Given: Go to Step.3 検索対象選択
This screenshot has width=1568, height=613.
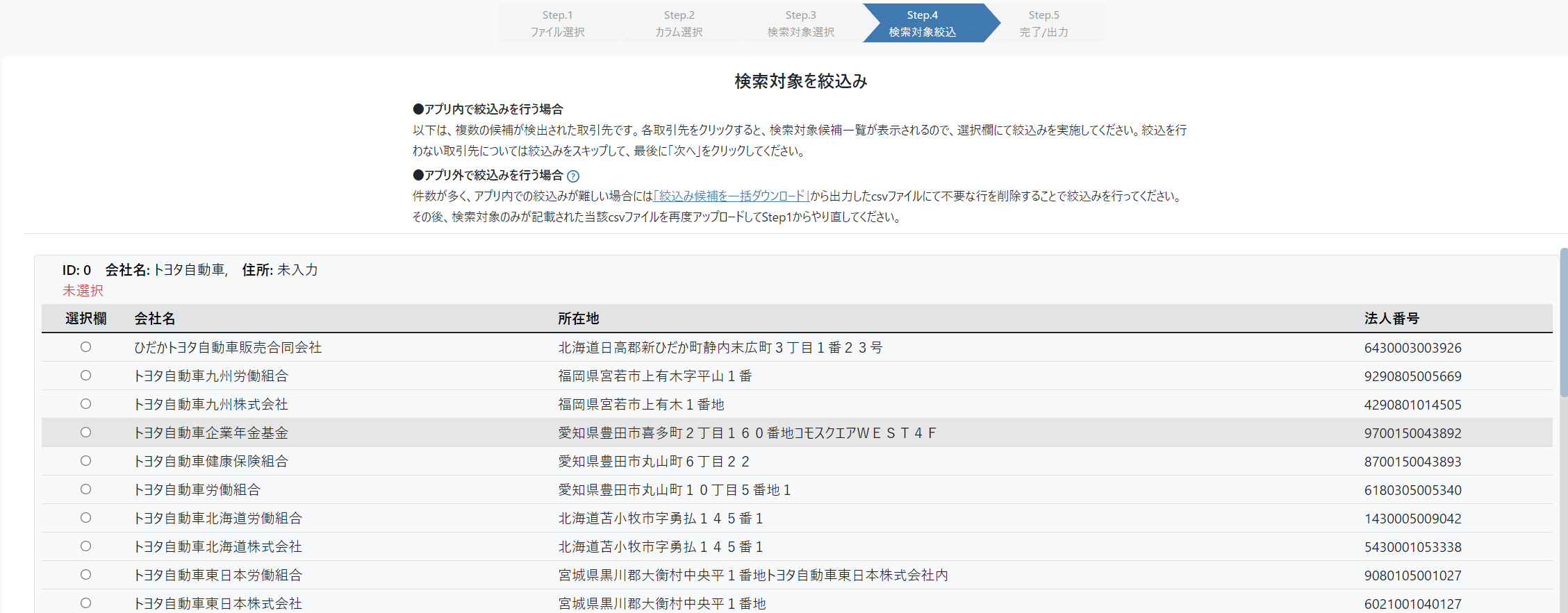Looking at the screenshot, I should [800, 23].
